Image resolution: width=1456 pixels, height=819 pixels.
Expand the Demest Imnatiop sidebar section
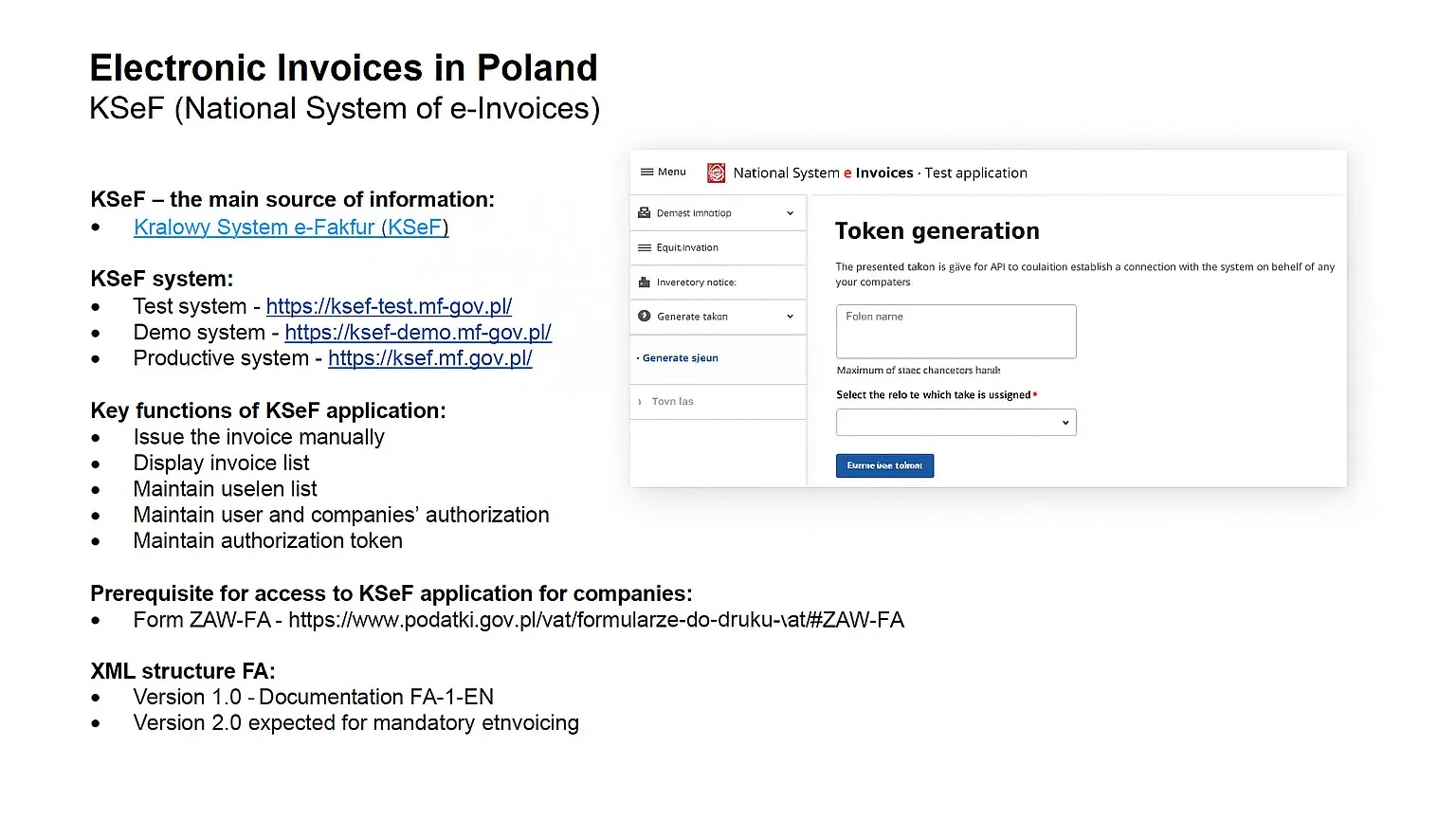coord(789,212)
